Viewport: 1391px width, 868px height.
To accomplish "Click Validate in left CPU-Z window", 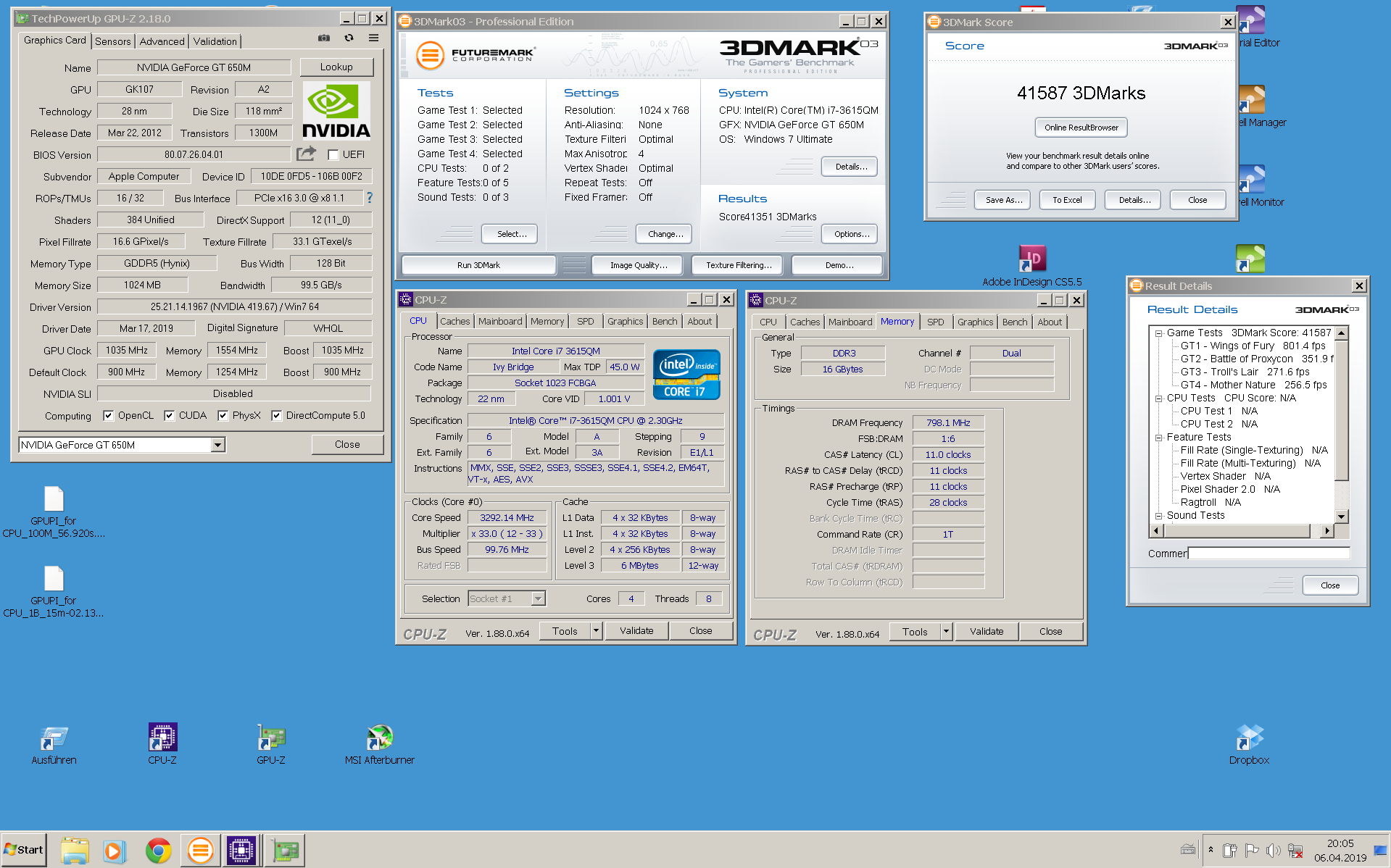I will (x=636, y=630).
